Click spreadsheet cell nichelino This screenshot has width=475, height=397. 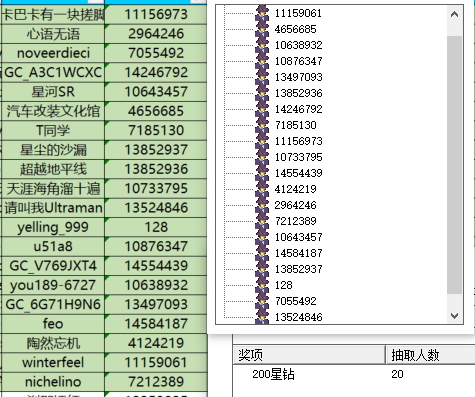pos(53,382)
